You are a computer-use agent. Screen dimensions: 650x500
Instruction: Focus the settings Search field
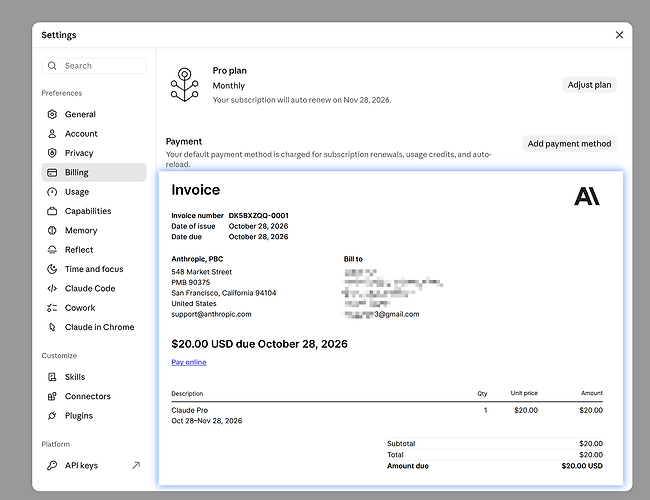[94, 66]
